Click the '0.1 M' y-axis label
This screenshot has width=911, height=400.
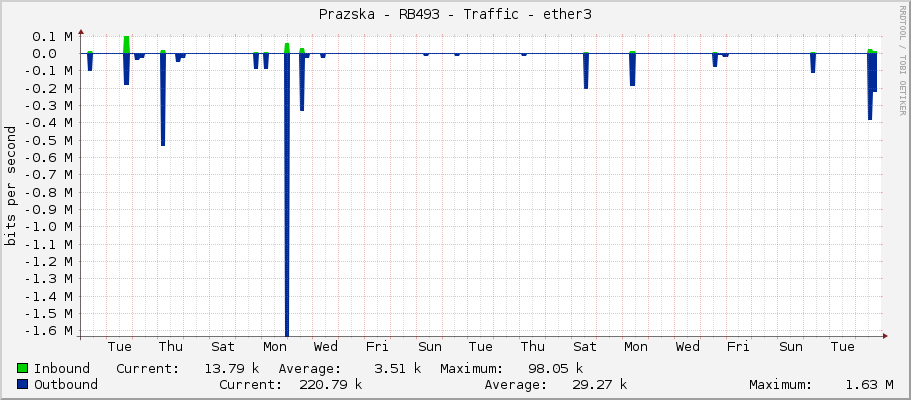click(52, 37)
